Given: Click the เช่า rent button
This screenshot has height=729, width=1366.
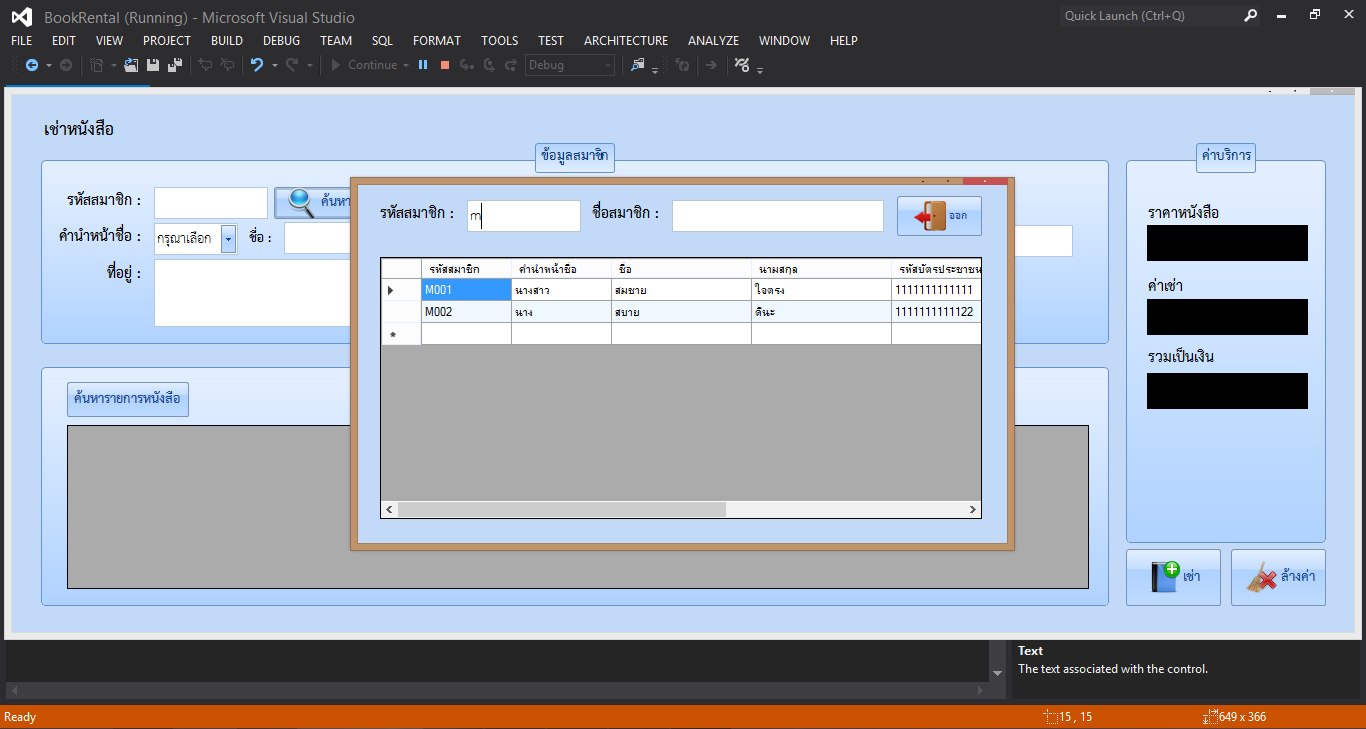Looking at the screenshot, I should [x=1173, y=577].
